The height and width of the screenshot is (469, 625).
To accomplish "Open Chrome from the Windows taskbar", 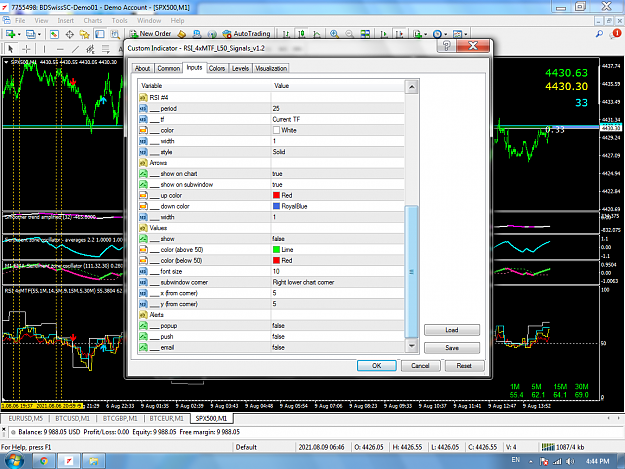I will pos(44,461).
